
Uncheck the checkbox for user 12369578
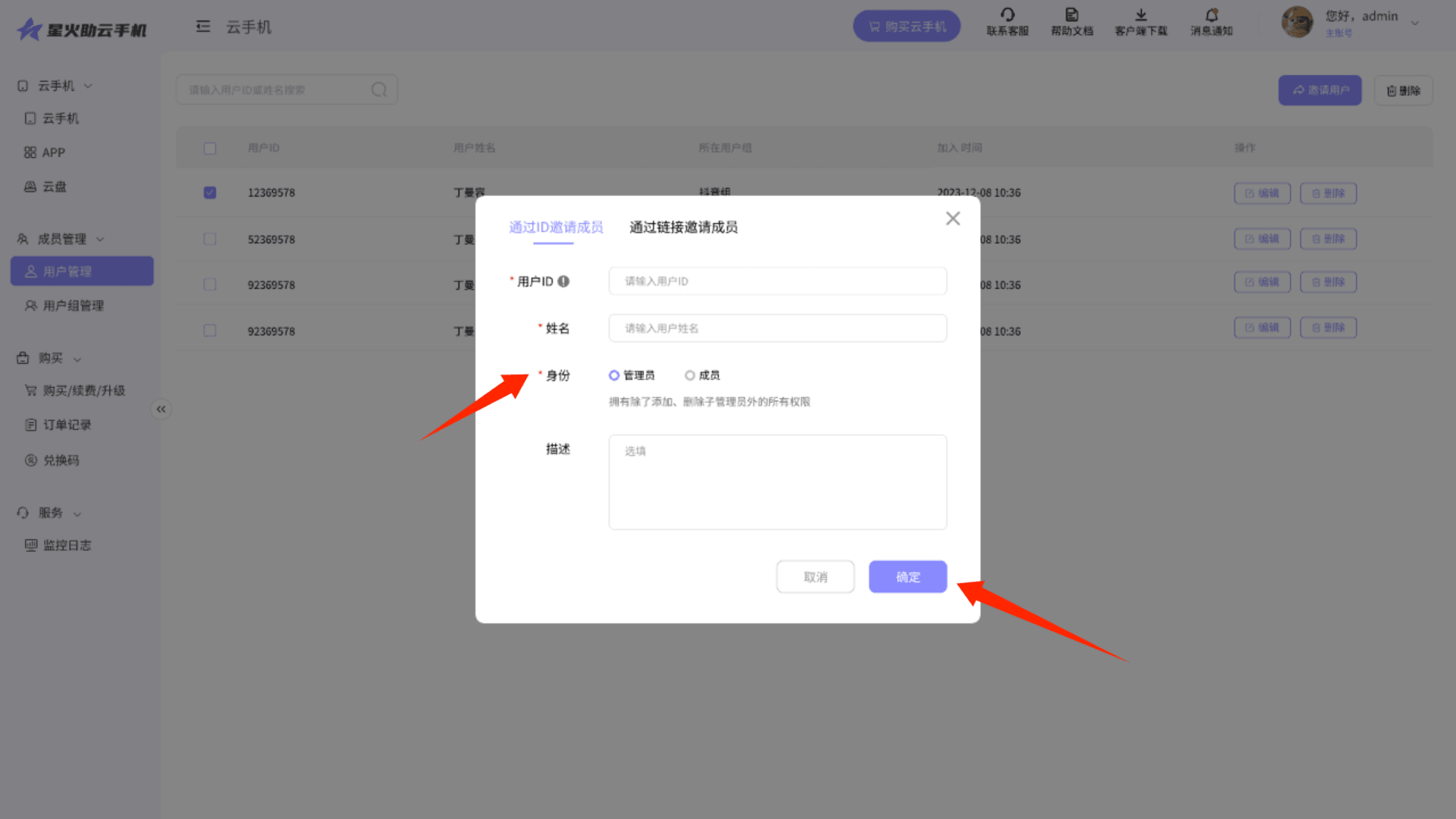[x=210, y=193]
